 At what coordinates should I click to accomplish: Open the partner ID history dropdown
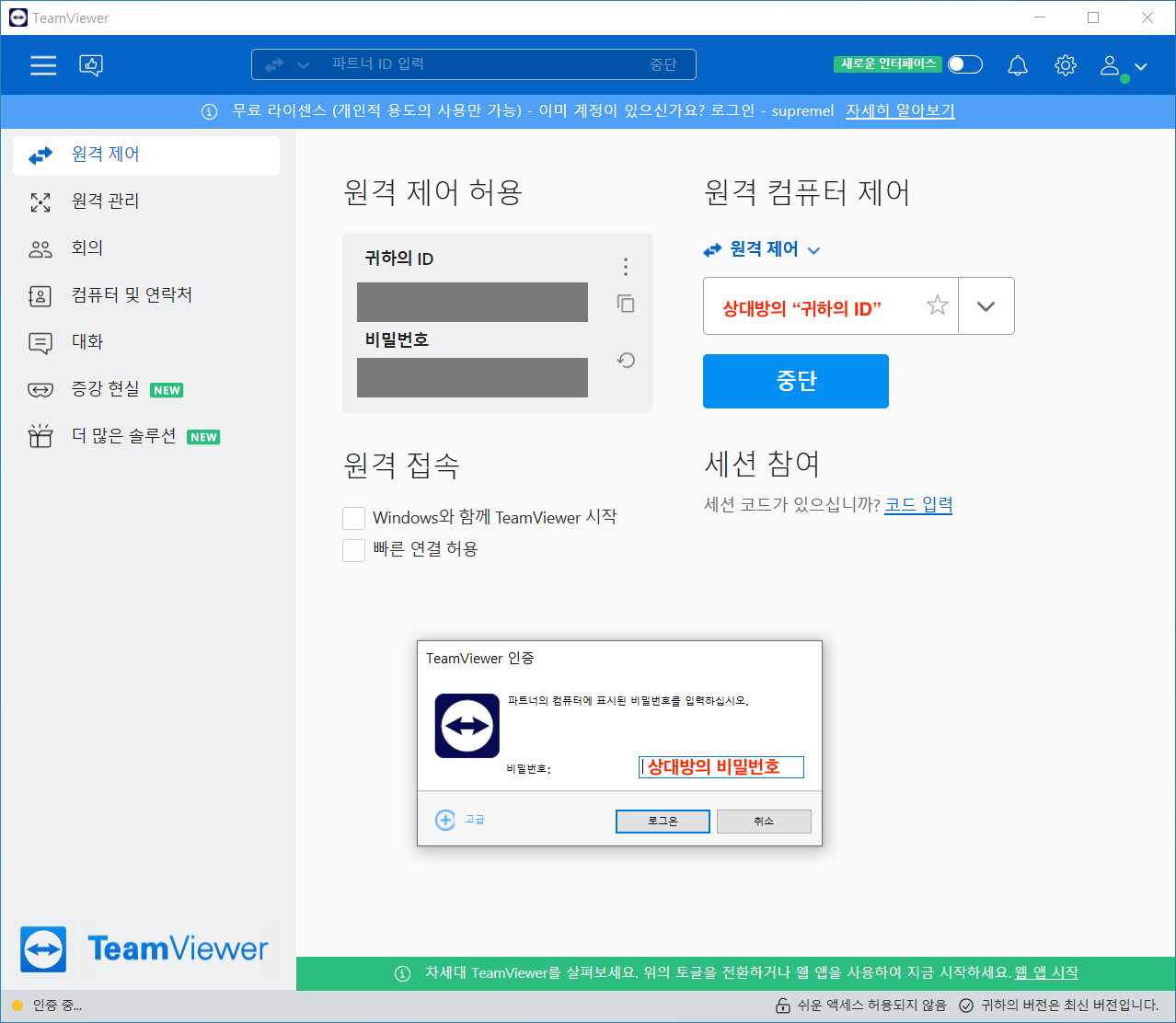(986, 305)
